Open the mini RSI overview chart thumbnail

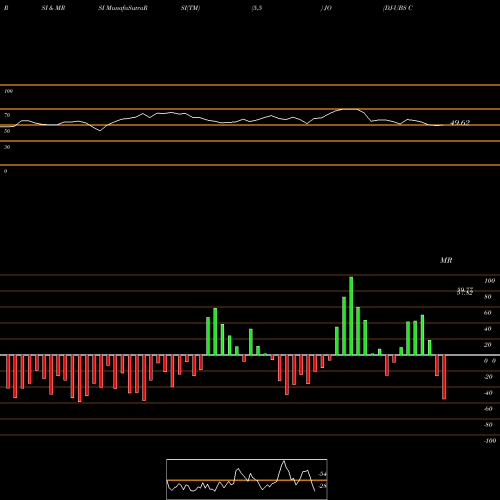(x=247, y=479)
